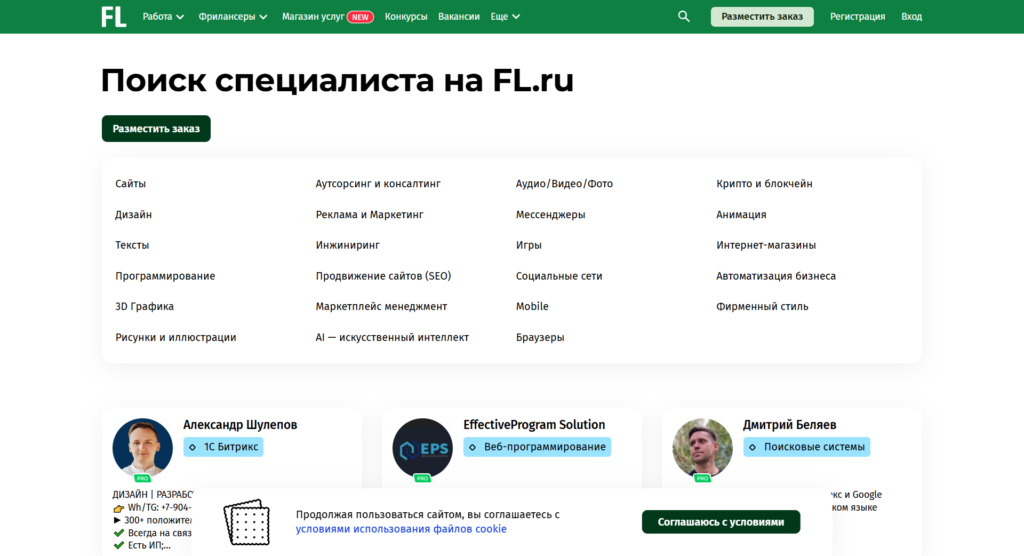Select the 3D Графика category
The height and width of the screenshot is (556, 1024).
click(144, 306)
